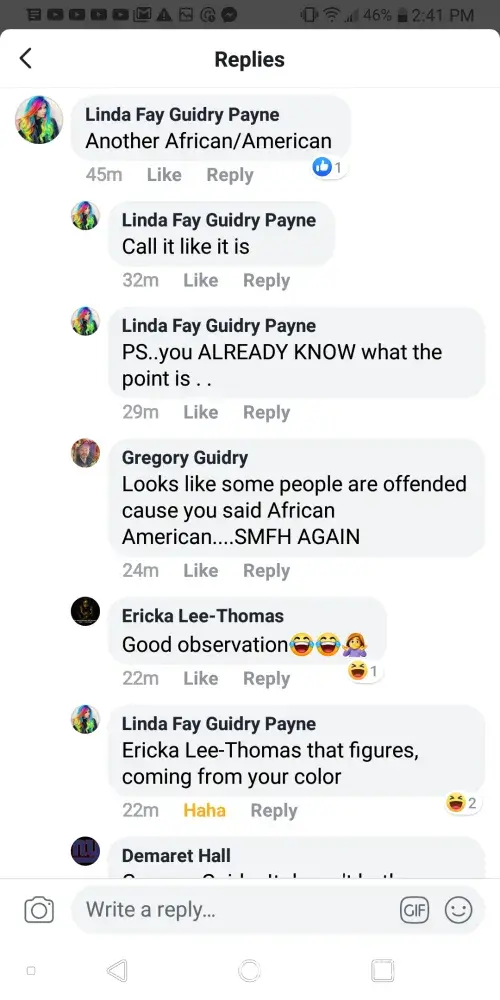Screen dimensions: 500x1000
Task: Open the camera icon beside reply field
Action: tap(39, 909)
